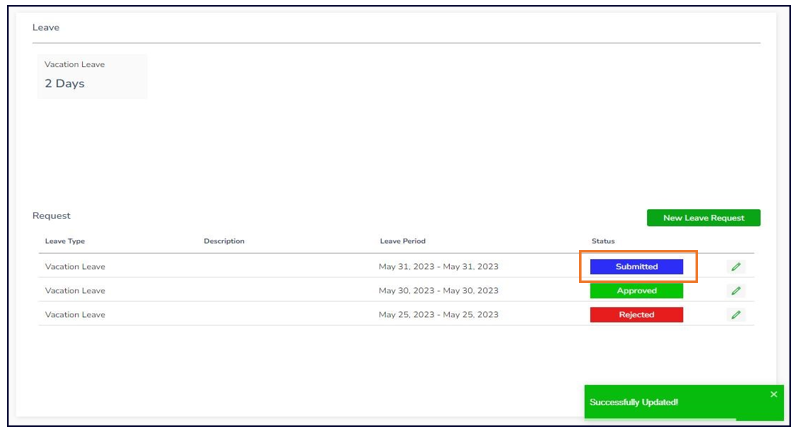The width and height of the screenshot is (795, 430).
Task: Select the May 30, 2023 leave period
Action: (x=438, y=291)
